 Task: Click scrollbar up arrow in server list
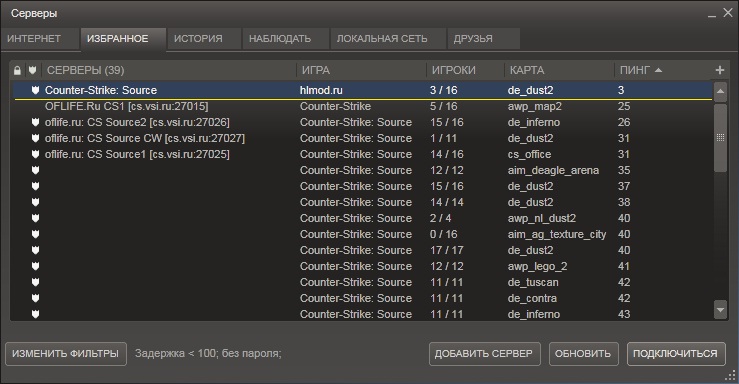pyautogui.click(x=720, y=91)
